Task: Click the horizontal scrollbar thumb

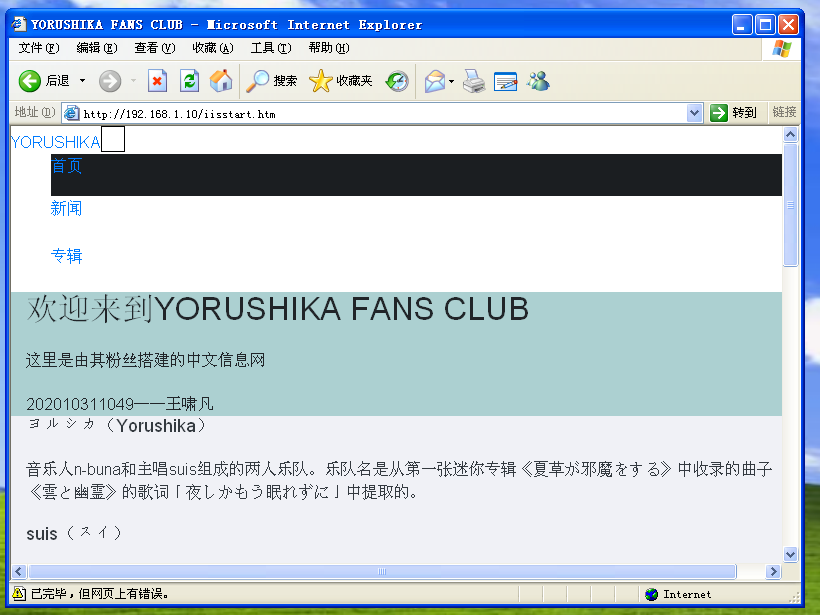Action: [x=382, y=572]
